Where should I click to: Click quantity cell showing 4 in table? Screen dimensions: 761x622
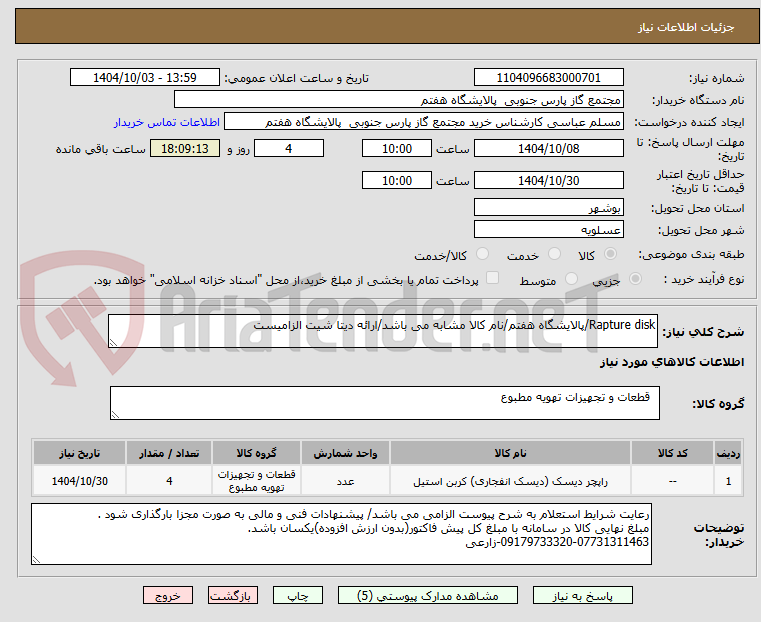coord(169,481)
